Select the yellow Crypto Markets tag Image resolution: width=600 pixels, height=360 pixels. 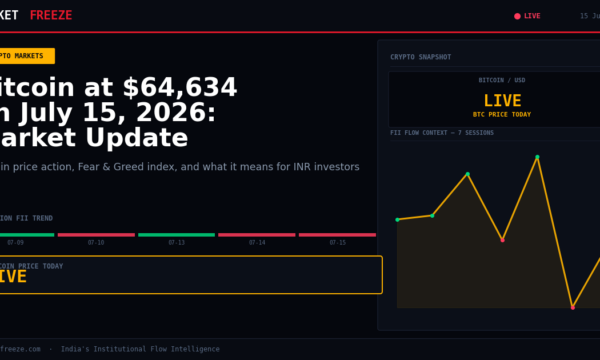[x=27, y=56]
